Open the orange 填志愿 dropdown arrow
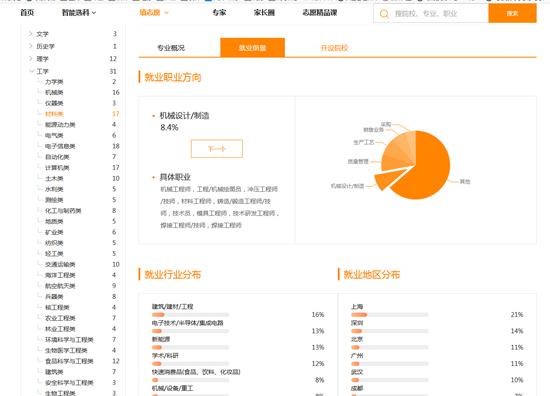550x396 pixels. point(167,13)
